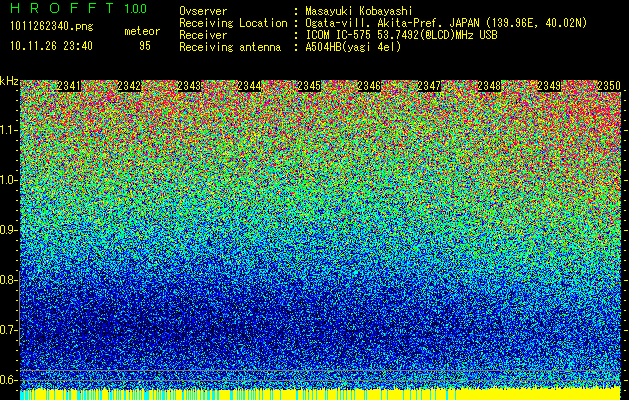Click the 0.9 frequency axis label
Viewport: 629px width, 400px height.
[8, 230]
